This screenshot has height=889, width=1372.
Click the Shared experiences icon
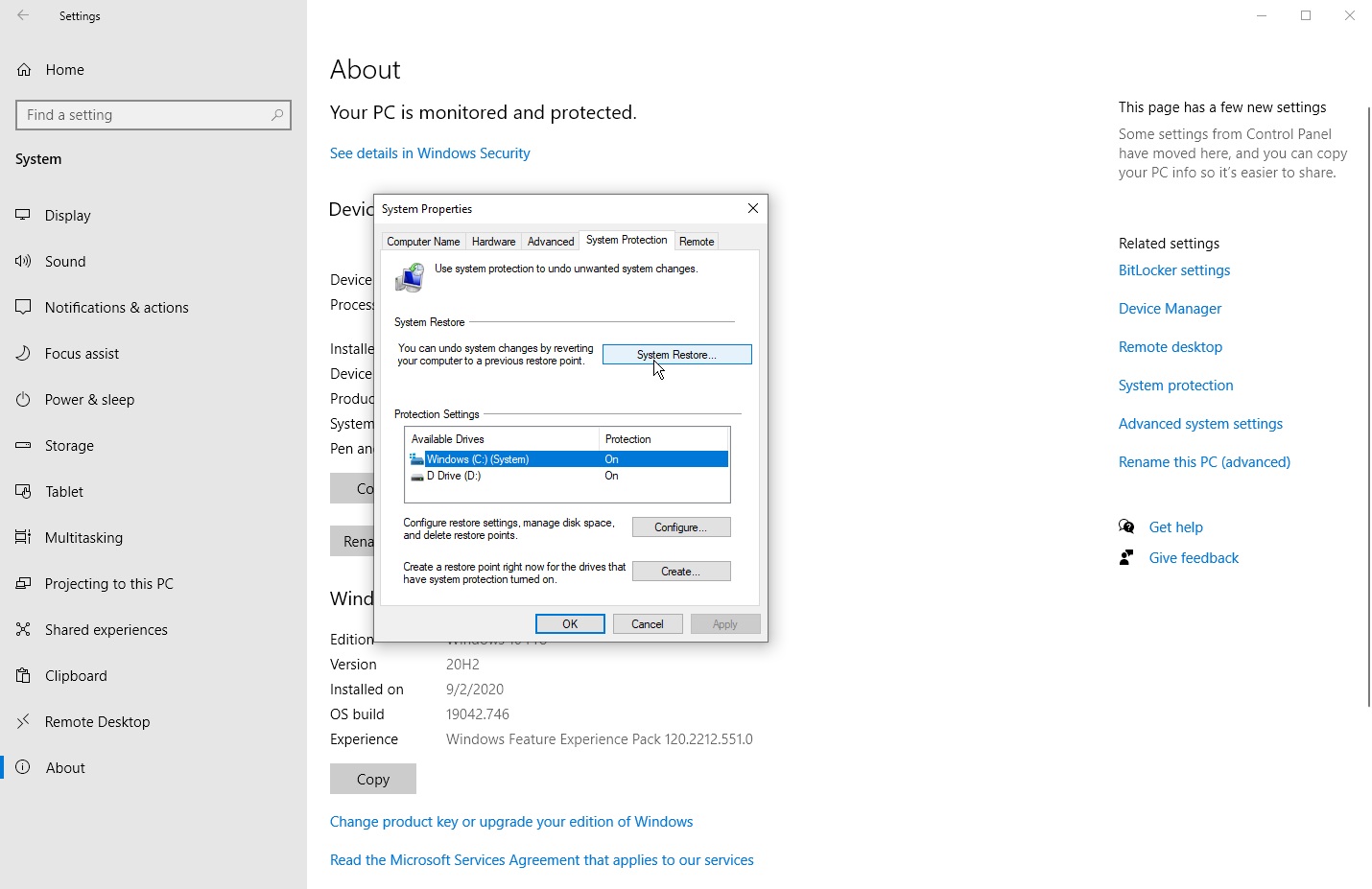click(23, 630)
